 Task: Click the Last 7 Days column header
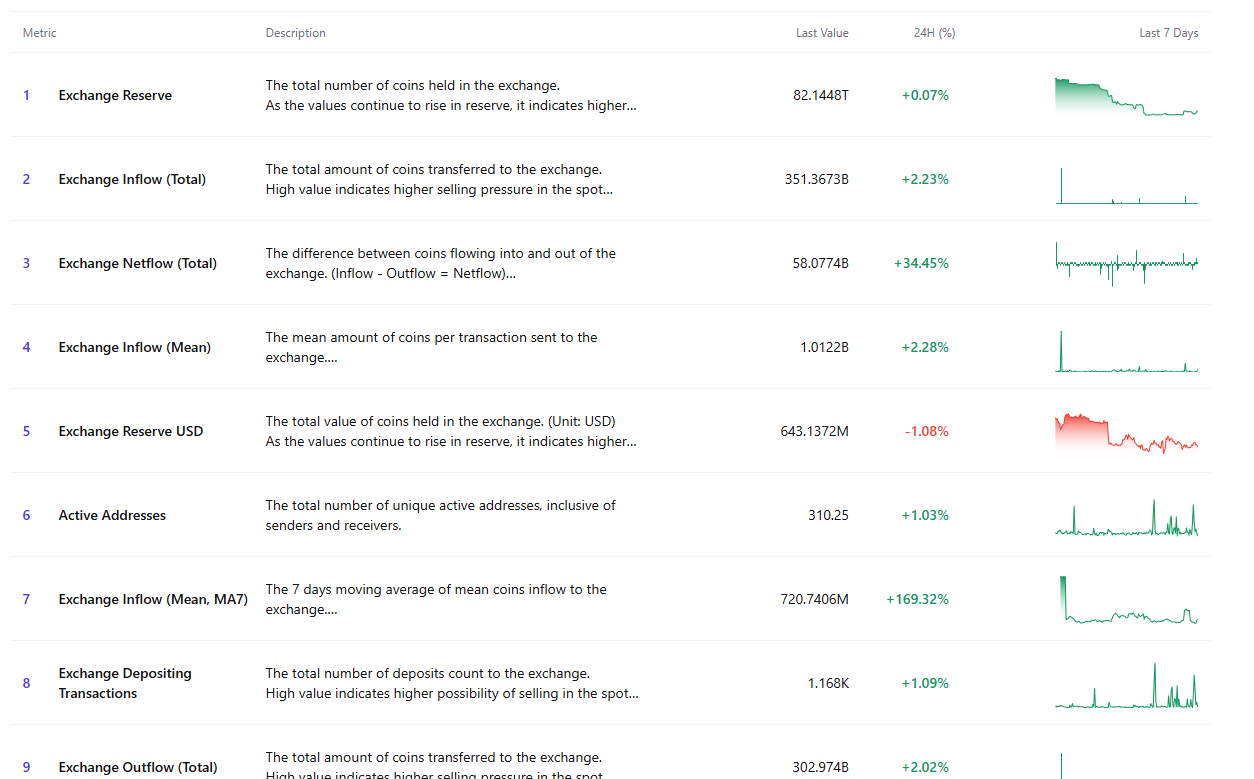(1168, 33)
